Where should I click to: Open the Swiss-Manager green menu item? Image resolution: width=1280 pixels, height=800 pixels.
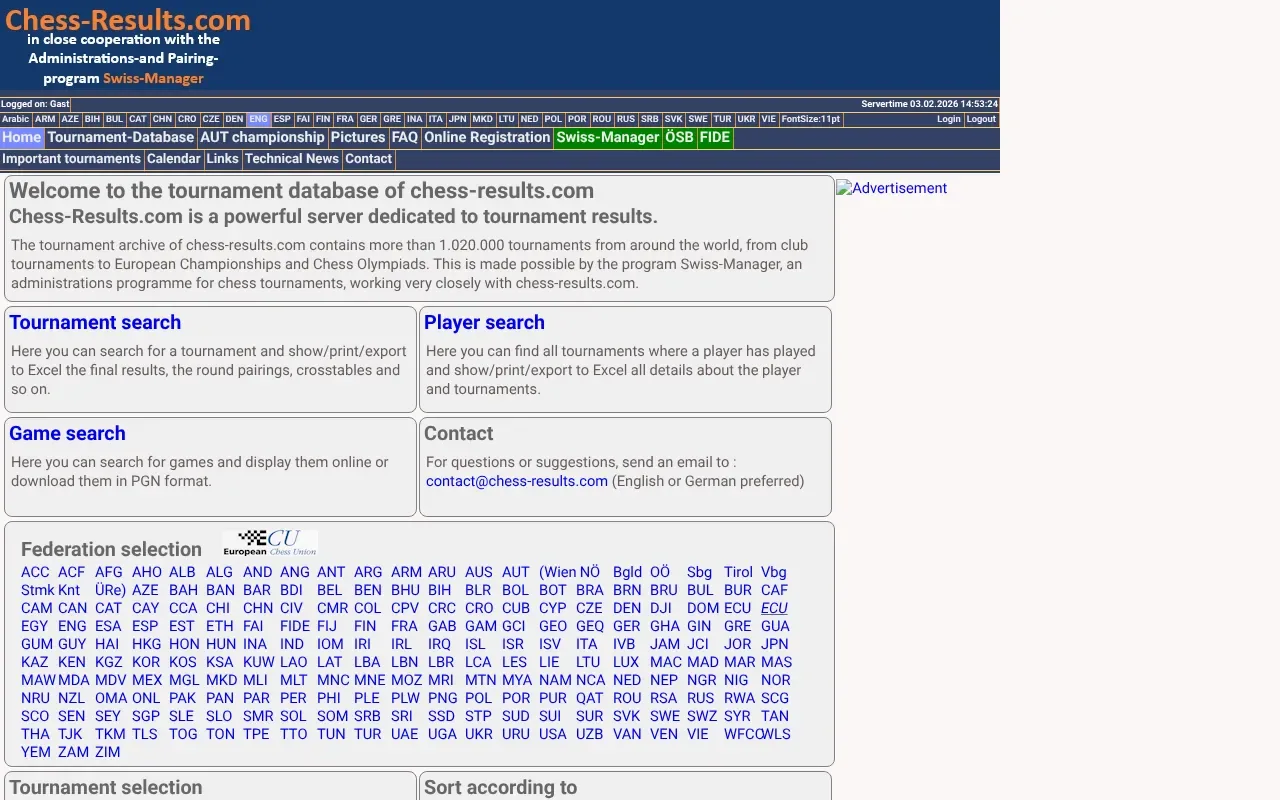[x=607, y=138]
